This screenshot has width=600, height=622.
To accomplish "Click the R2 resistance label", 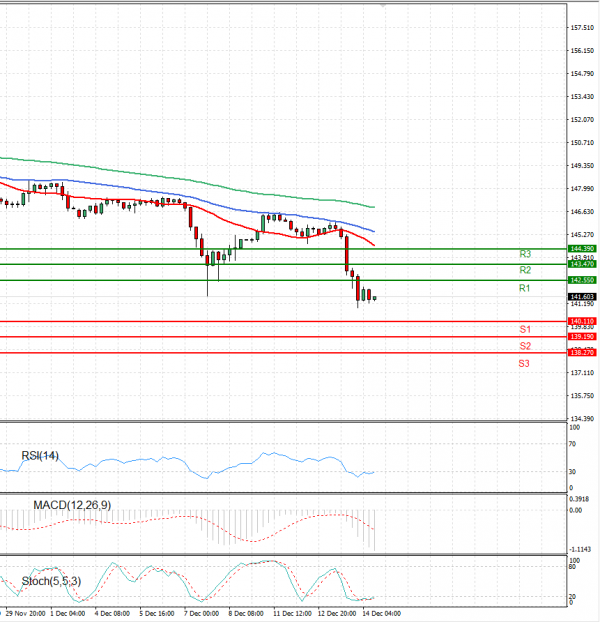I will coord(525,270).
